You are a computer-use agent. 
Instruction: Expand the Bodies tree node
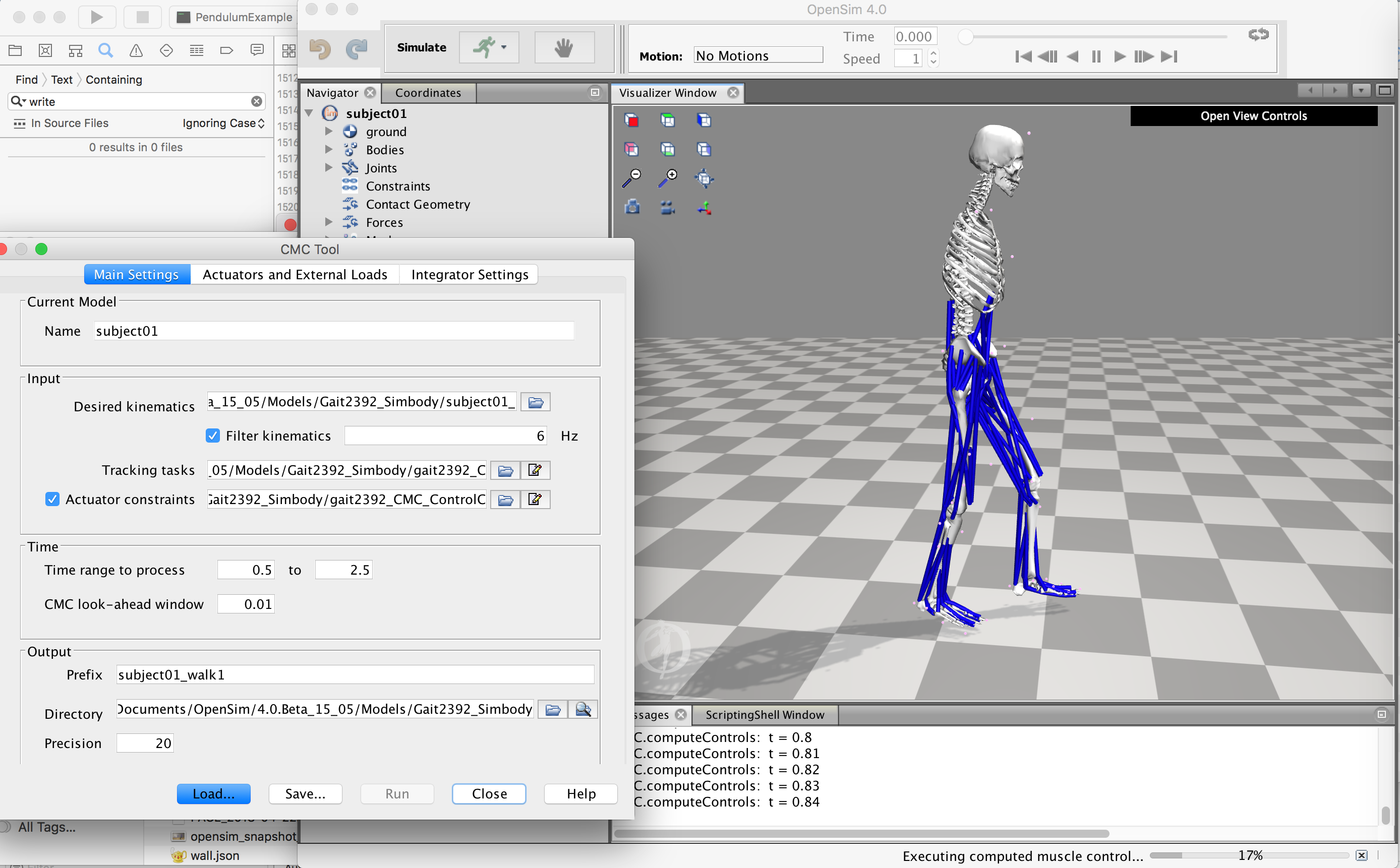pos(328,150)
